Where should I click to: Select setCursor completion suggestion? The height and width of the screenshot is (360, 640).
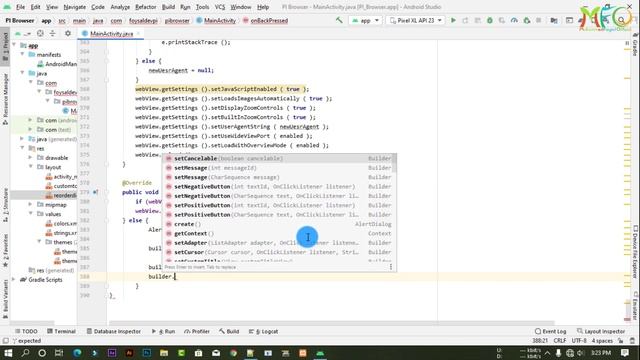(278, 252)
